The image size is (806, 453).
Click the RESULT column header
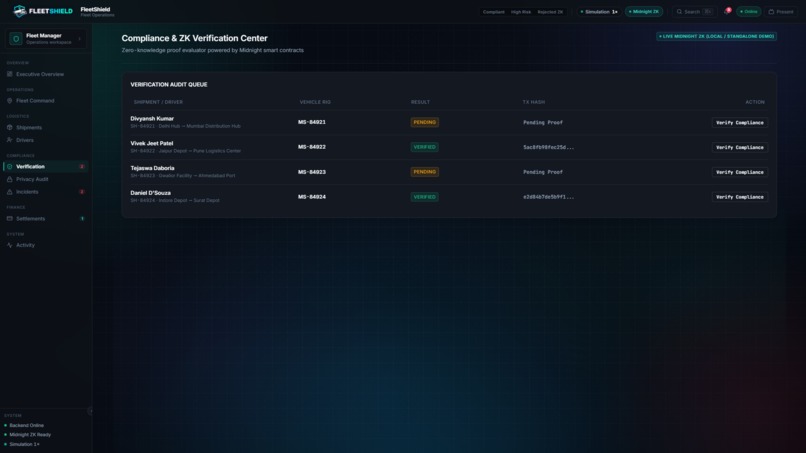(420, 102)
